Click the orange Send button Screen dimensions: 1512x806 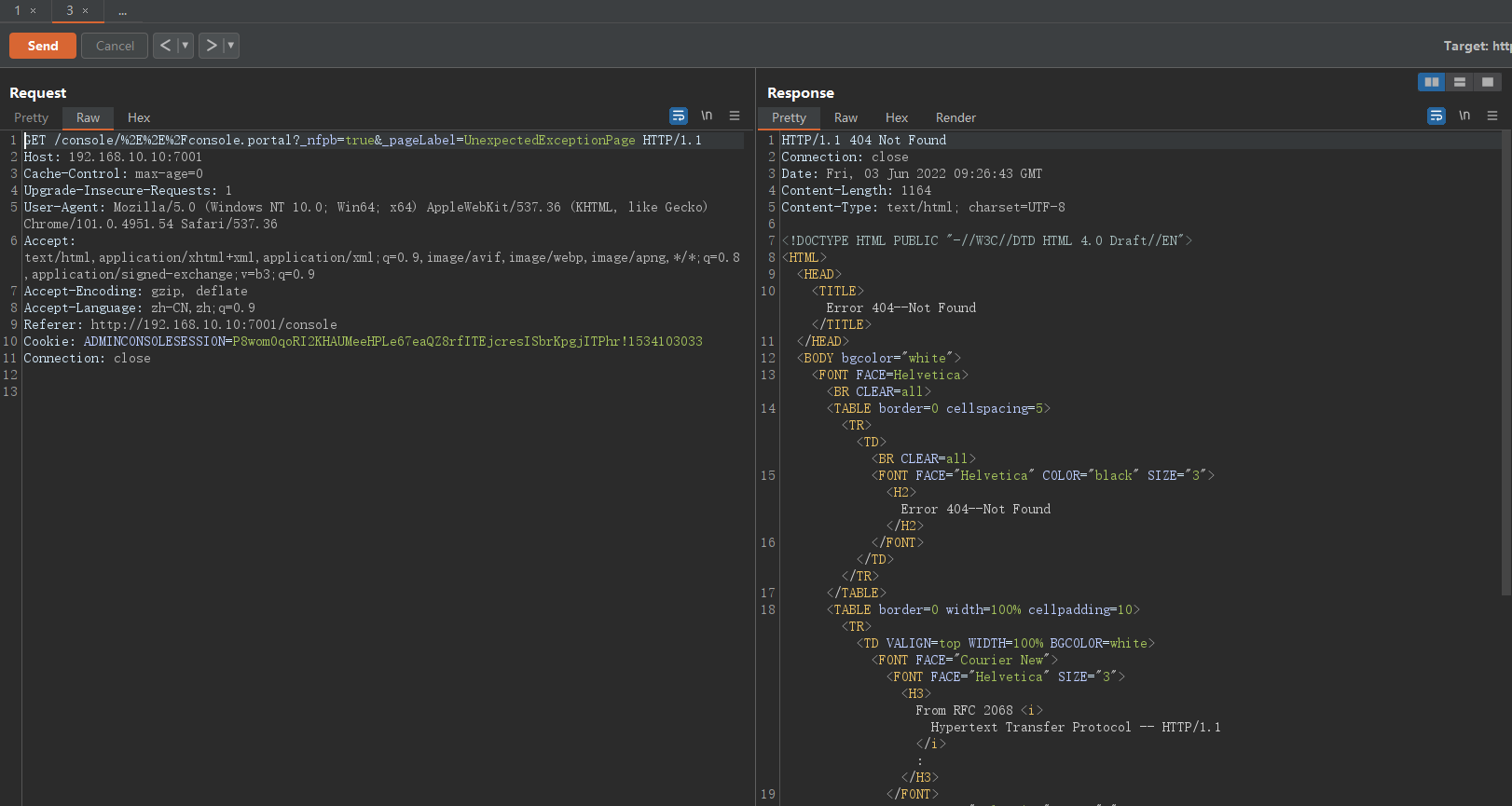click(43, 46)
